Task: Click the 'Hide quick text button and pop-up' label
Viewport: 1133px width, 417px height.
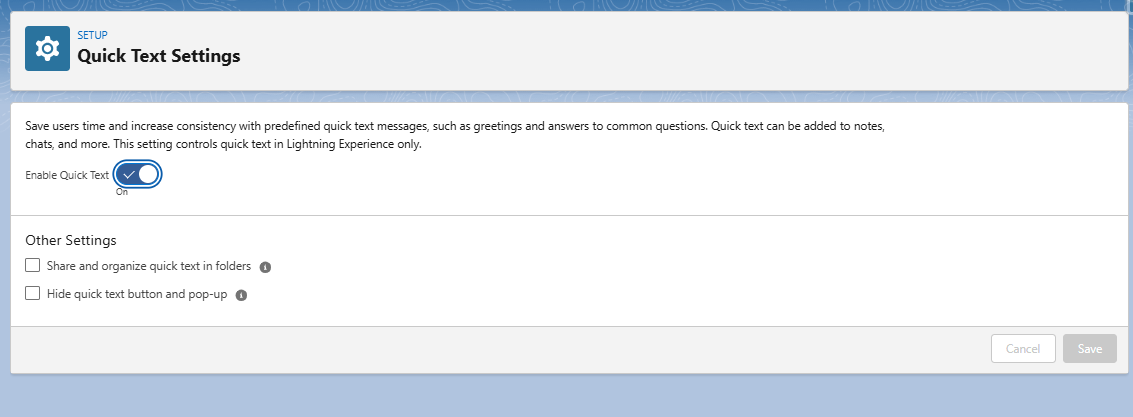Action: tap(137, 294)
